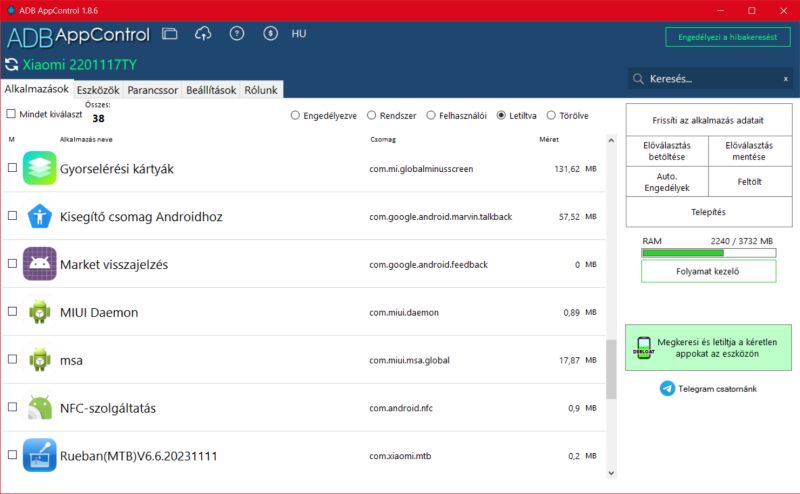Open the Beállítások tab
800x494 pixels.
[x=211, y=90]
